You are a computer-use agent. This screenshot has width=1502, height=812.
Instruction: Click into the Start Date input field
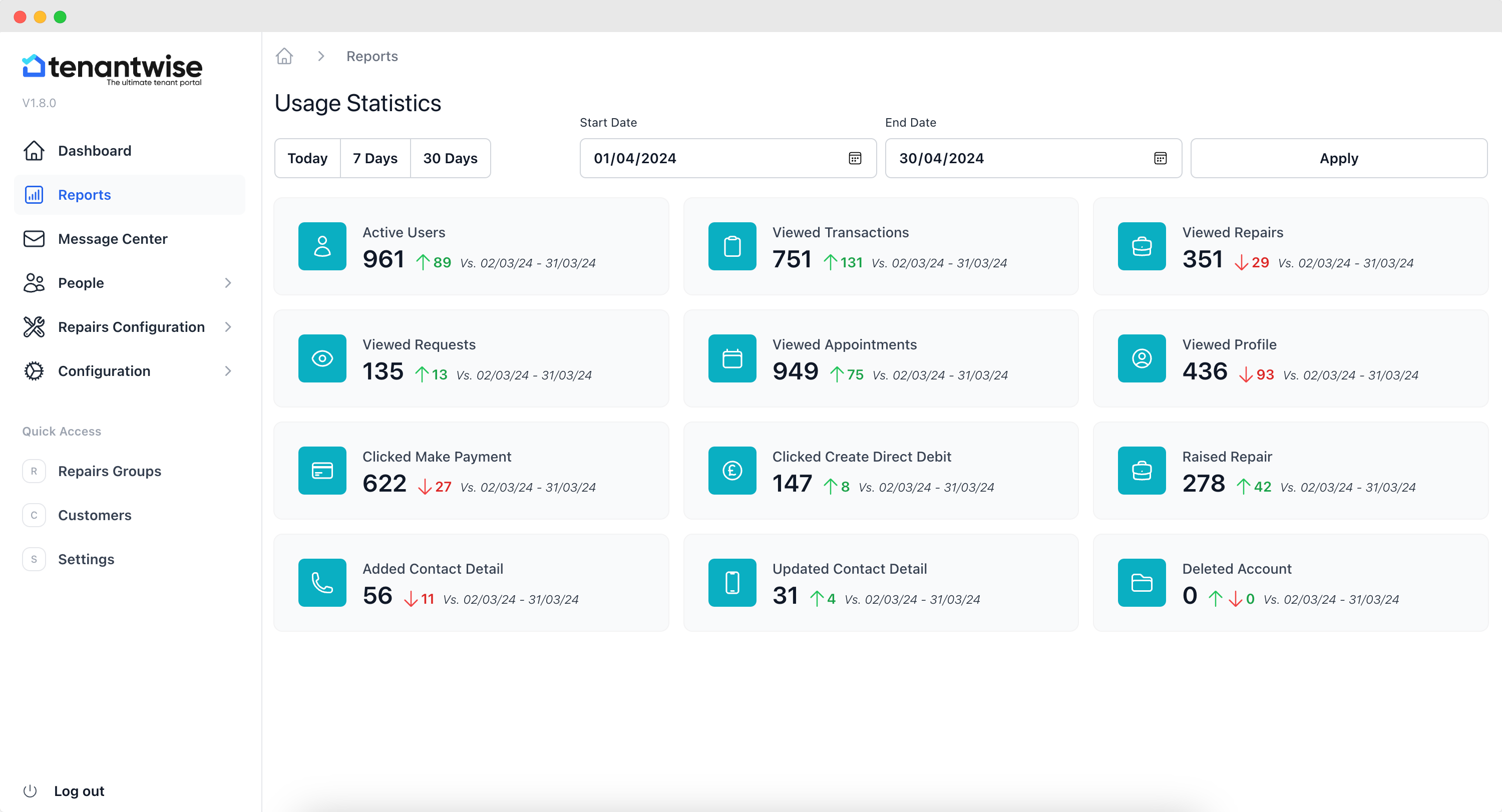point(711,158)
